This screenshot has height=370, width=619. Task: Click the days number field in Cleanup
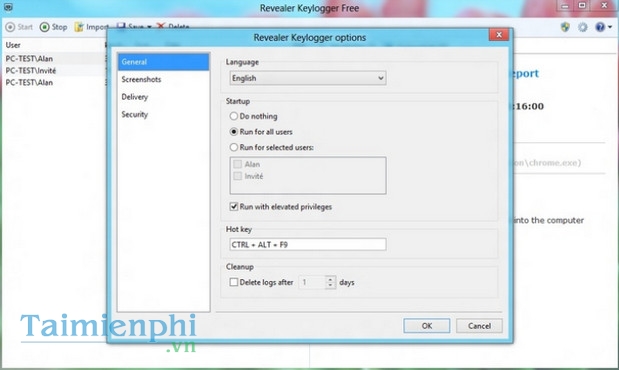pos(312,282)
